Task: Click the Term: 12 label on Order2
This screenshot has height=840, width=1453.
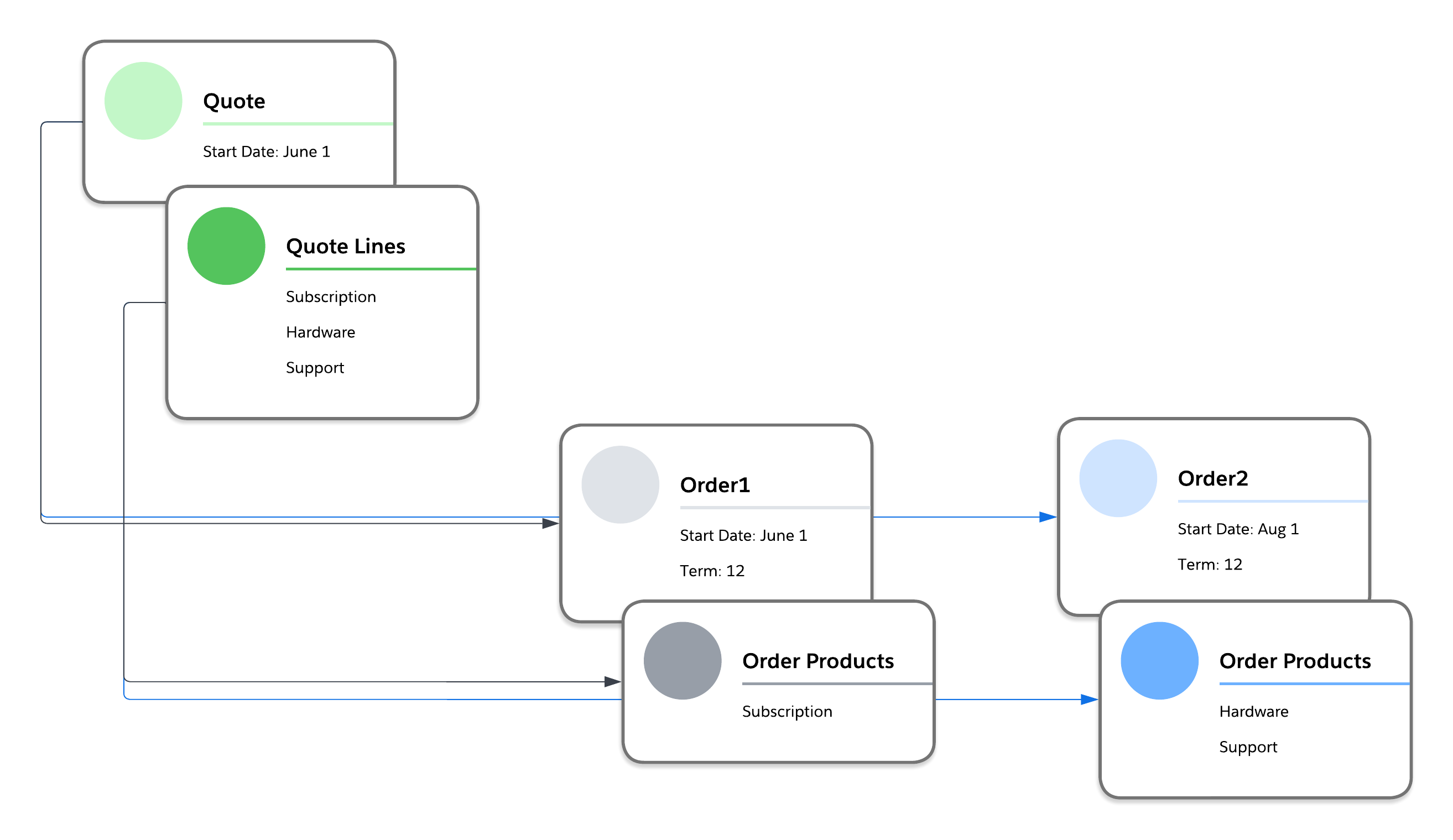Action: 1210,564
